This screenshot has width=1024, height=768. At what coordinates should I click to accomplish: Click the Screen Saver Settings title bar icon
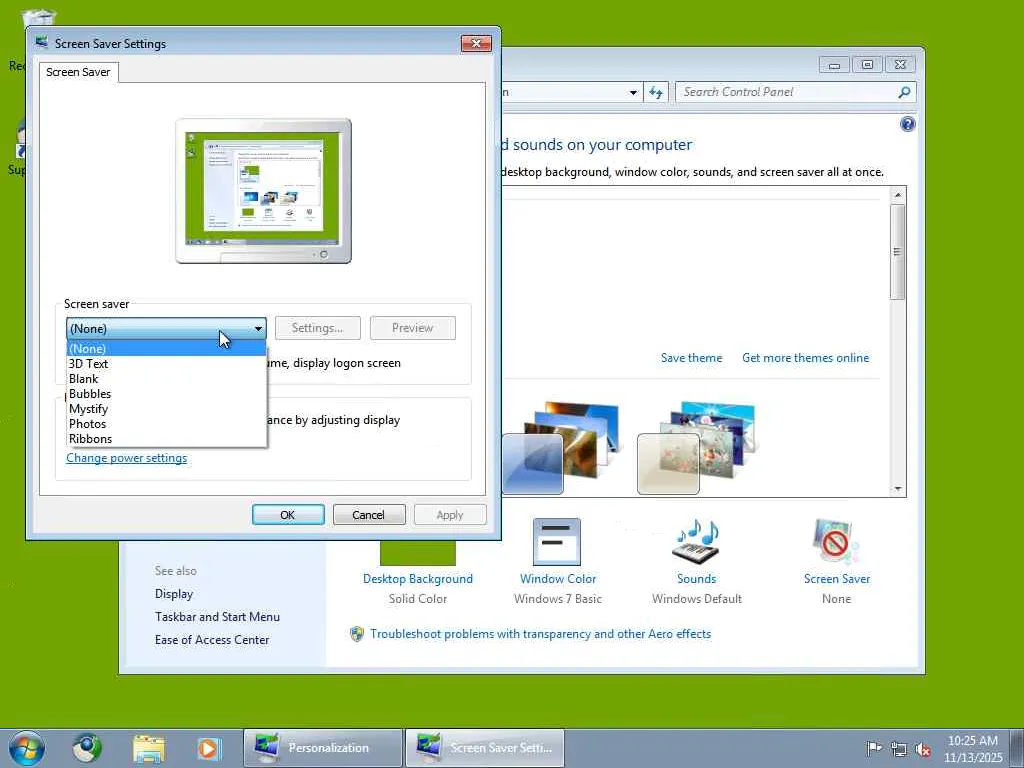42,43
